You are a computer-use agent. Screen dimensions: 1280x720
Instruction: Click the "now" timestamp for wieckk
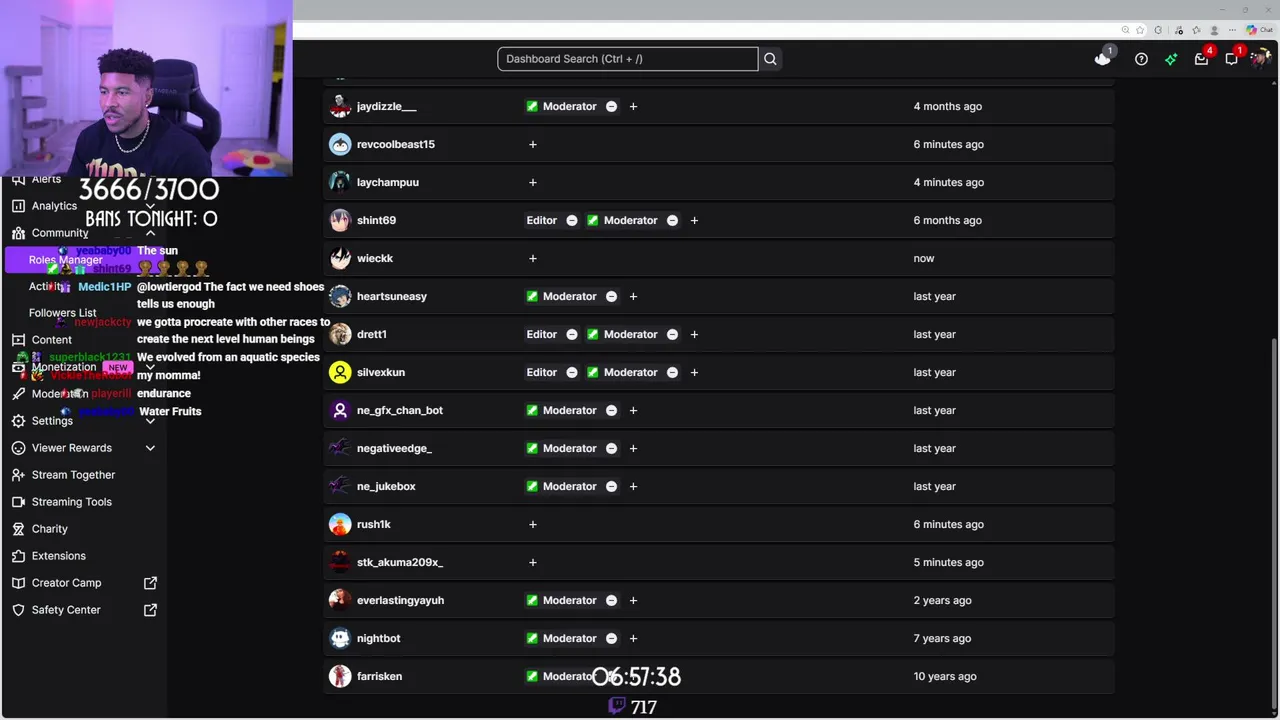pos(924,258)
